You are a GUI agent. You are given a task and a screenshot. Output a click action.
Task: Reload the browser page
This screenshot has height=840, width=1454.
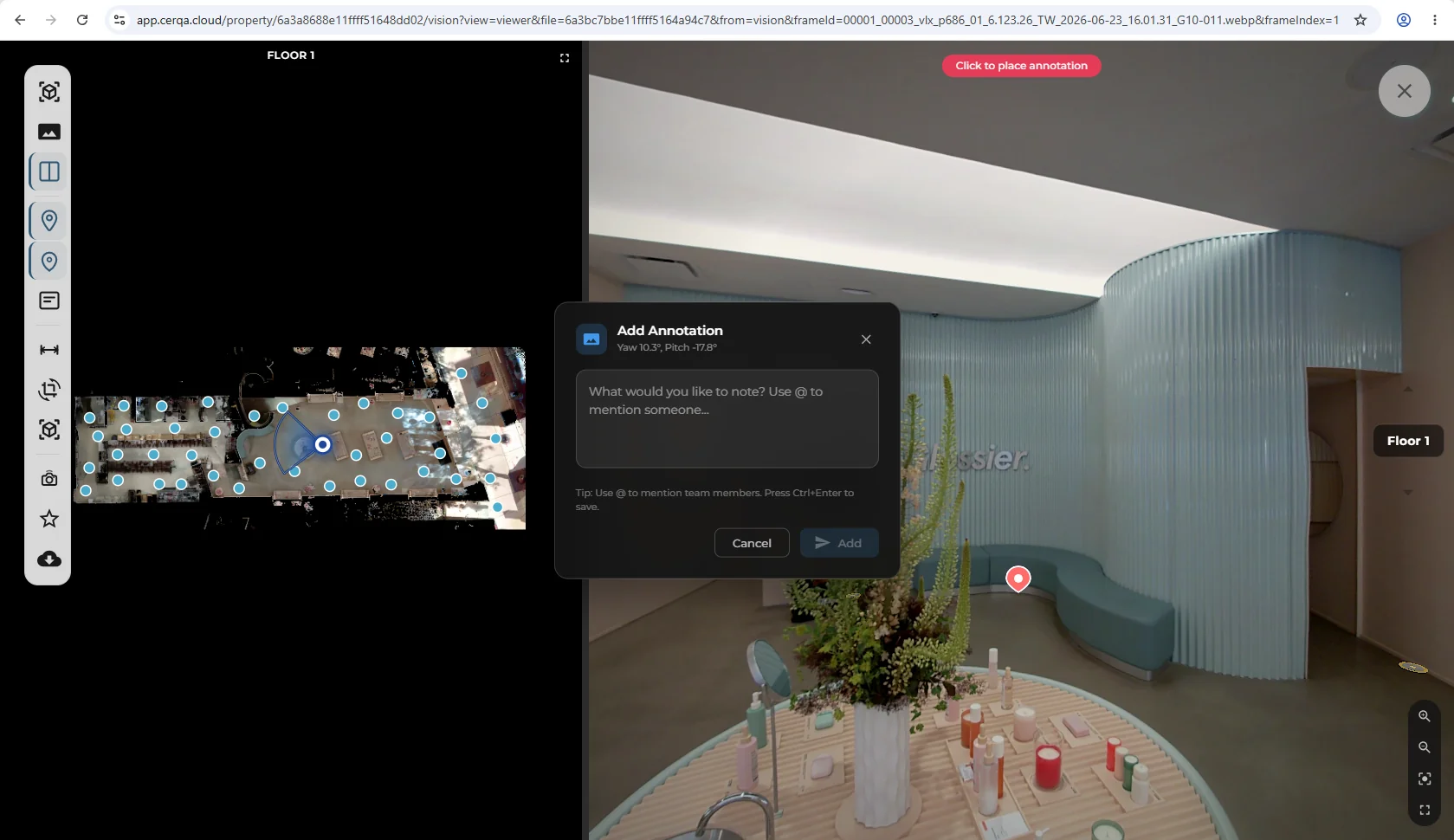click(82, 20)
